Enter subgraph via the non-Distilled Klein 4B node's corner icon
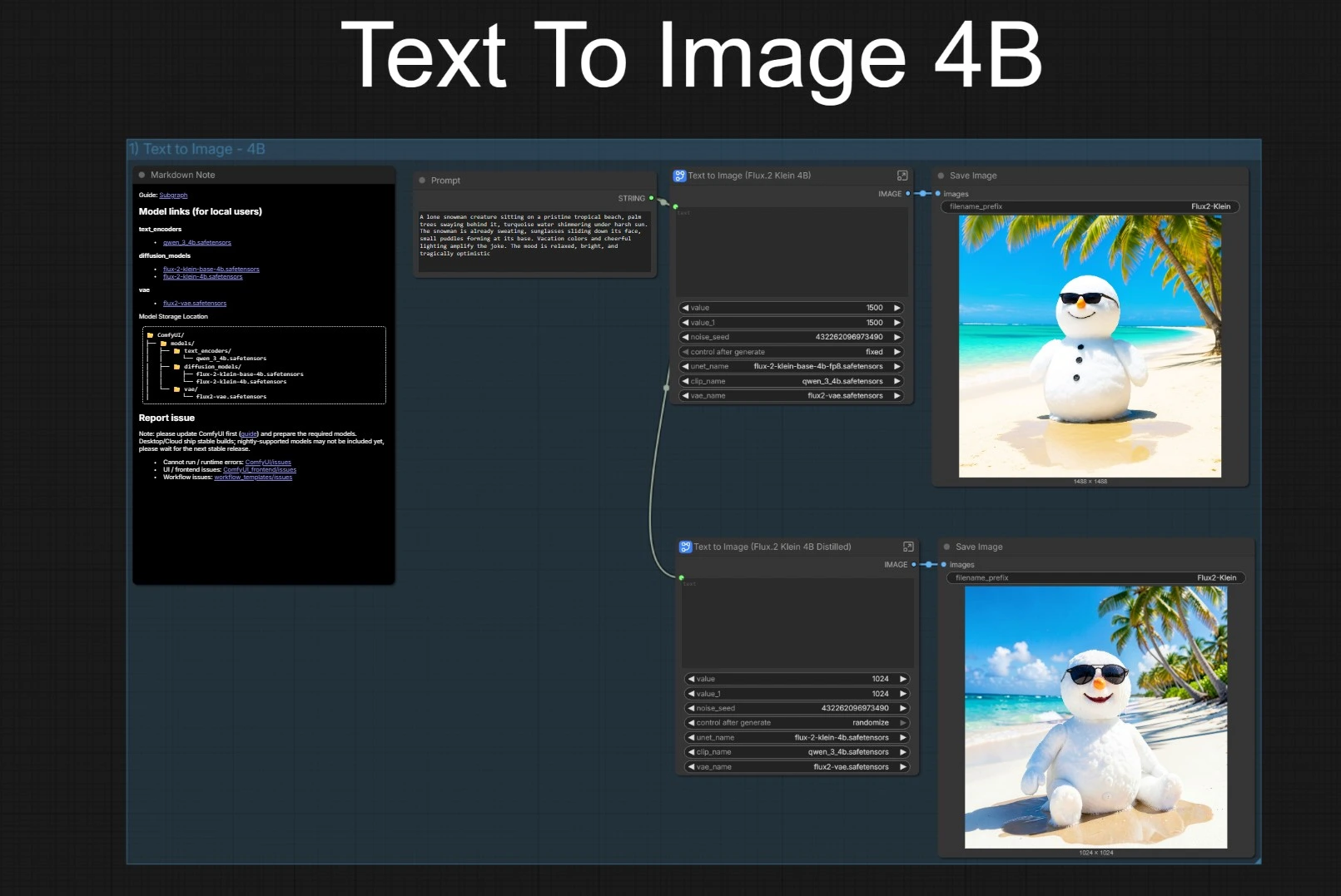 [902, 176]
